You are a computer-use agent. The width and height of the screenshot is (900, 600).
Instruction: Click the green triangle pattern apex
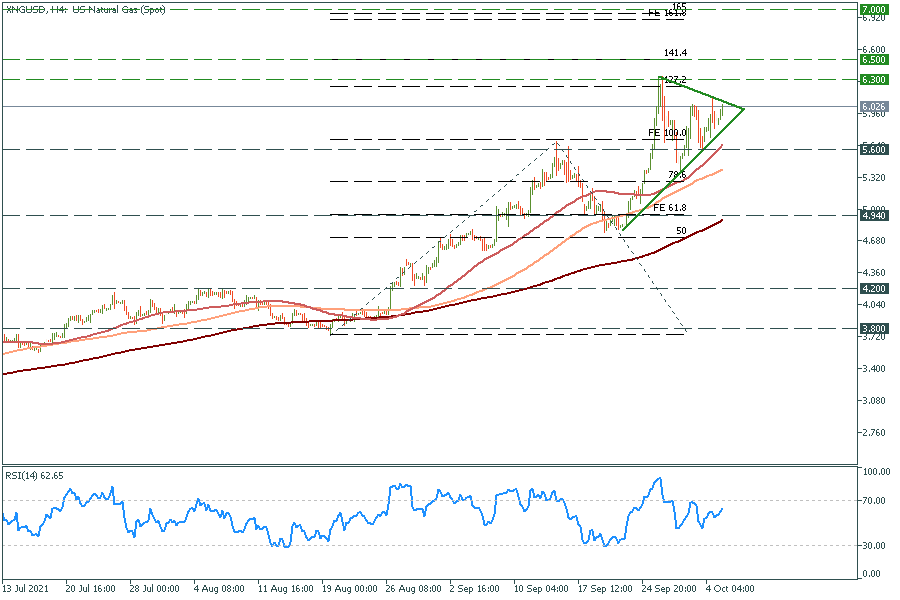[745, 107]
